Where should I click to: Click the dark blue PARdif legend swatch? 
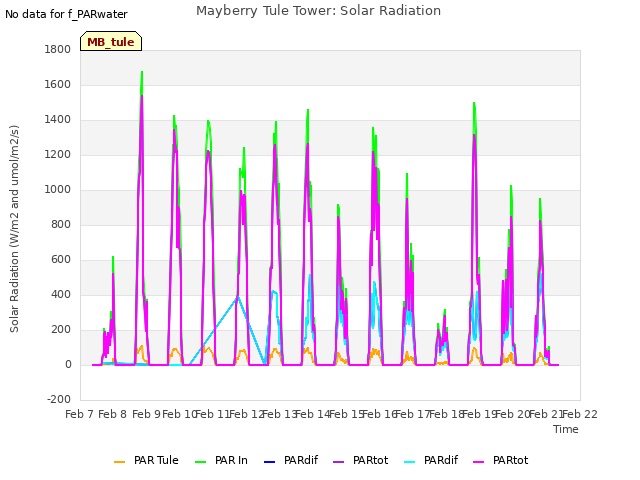270,462
